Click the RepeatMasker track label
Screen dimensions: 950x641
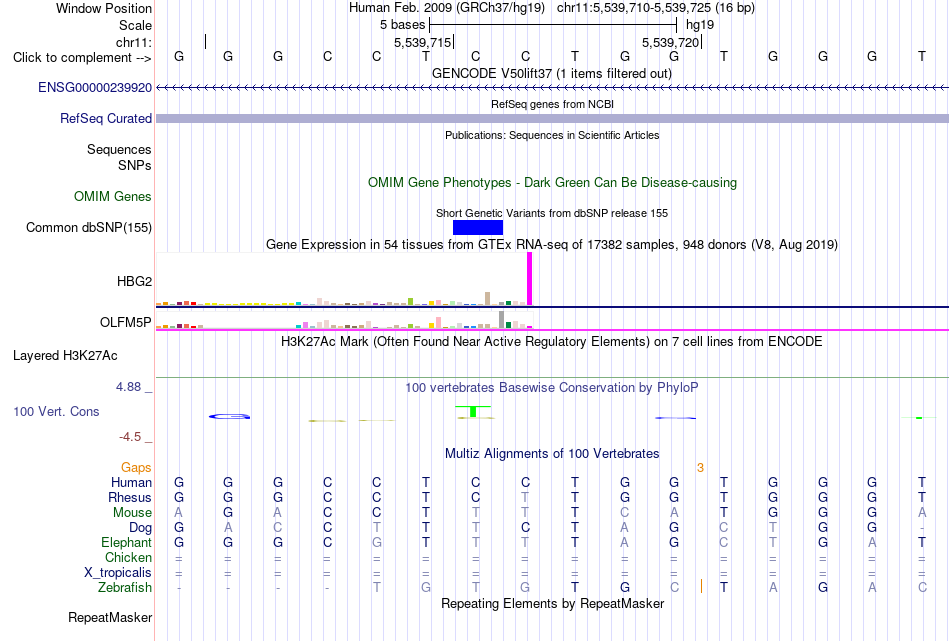[x=110, y=617]
